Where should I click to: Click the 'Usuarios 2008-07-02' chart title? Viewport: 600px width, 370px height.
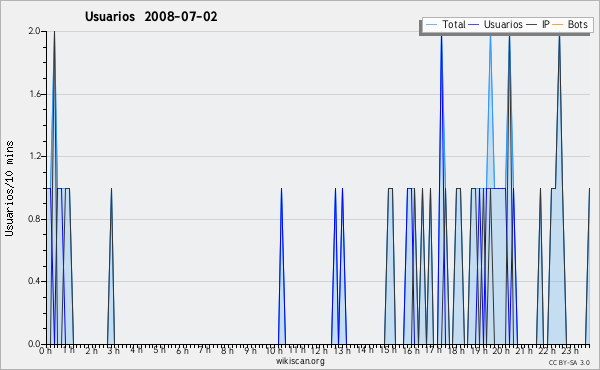click(x=151, y=17)
